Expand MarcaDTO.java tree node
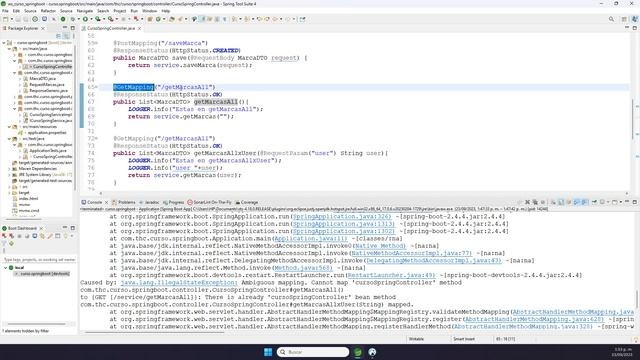This screenshot has height=360, width=640. pos(20,78)
